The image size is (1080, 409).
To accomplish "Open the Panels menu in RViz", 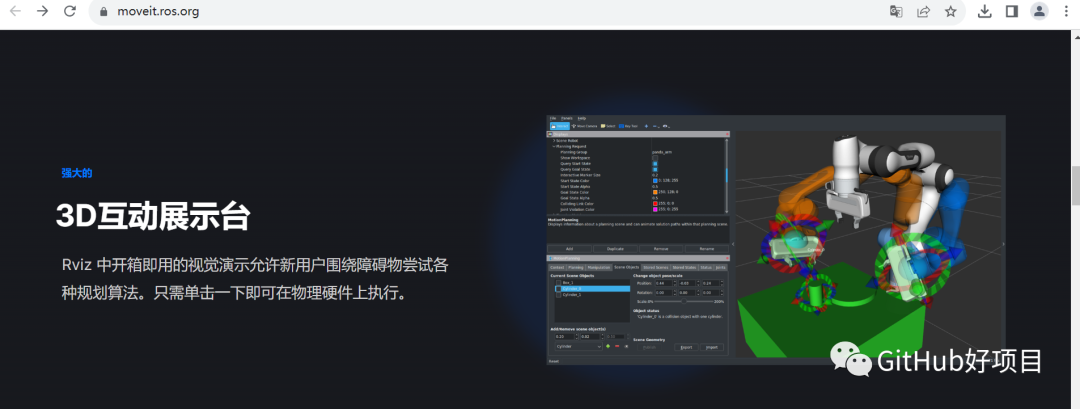I will click(566, 118).
